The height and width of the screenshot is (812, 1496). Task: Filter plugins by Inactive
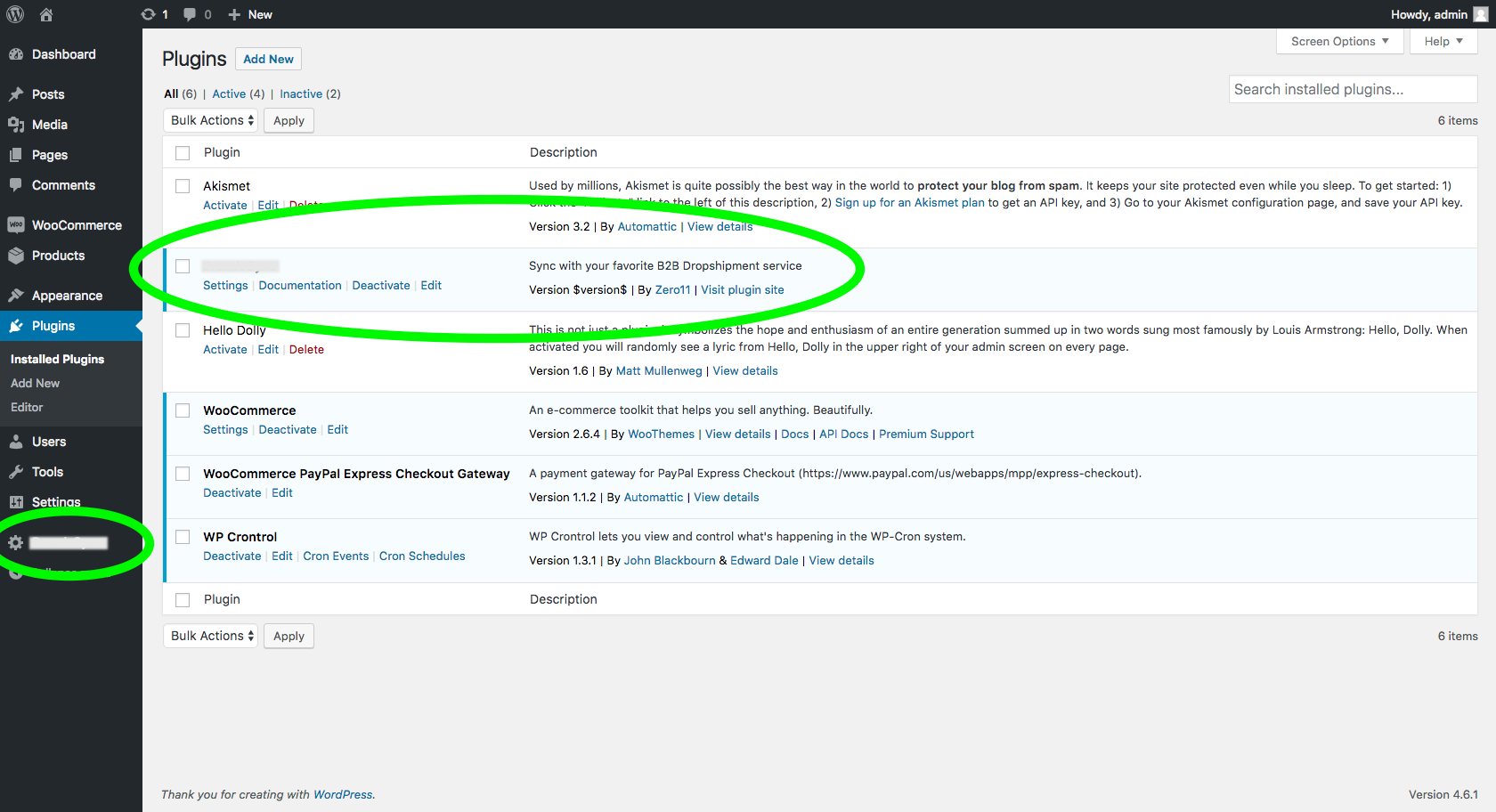301,93
